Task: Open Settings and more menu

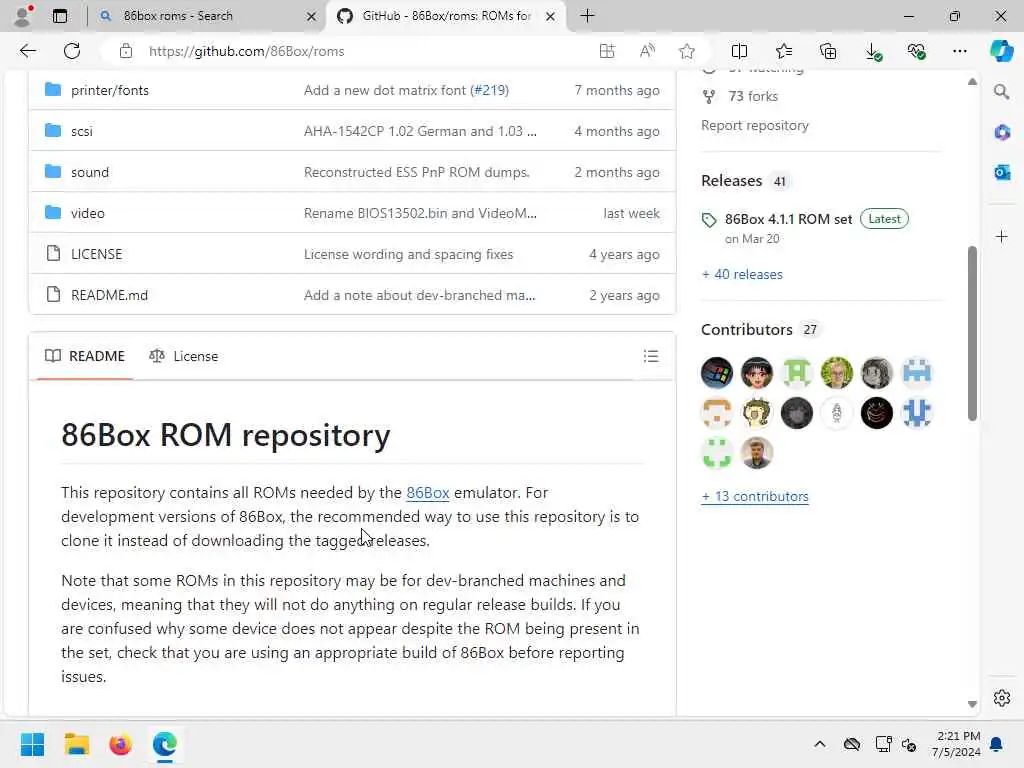Action: (x=959, y=51)
